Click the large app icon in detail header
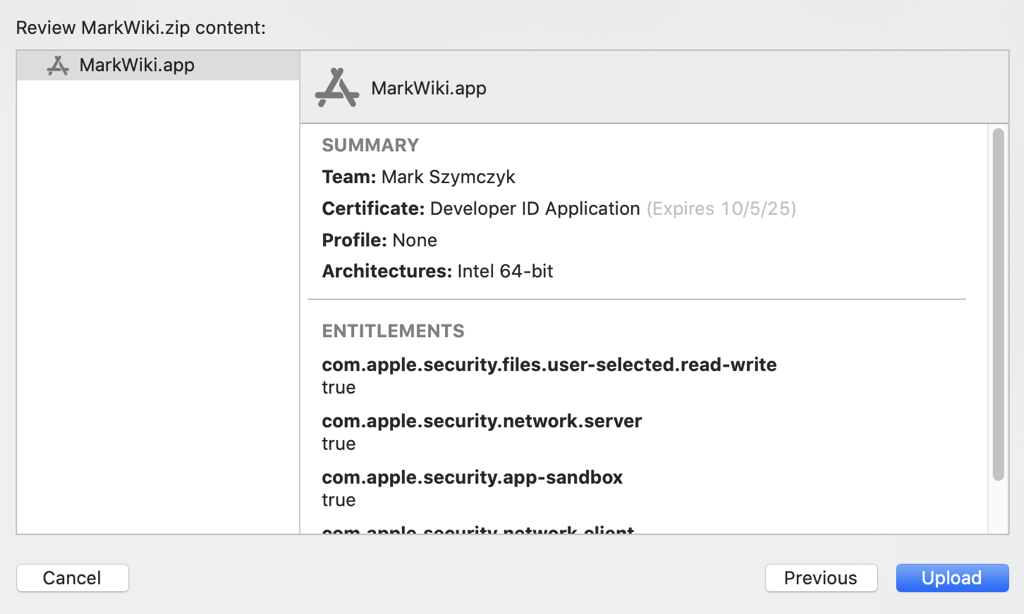Viewport: 1024px width, 614px height. [x=337, y=88]
